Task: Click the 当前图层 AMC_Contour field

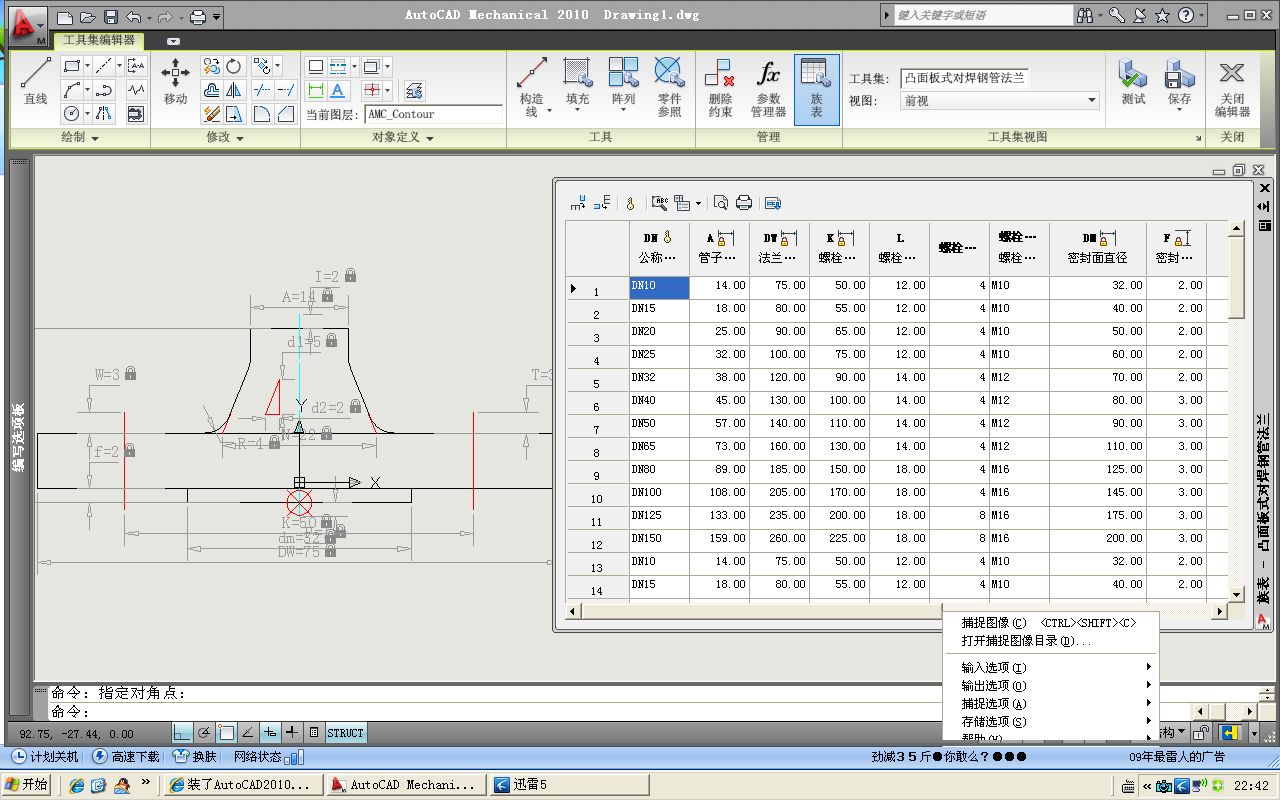Action: (434, 115)
